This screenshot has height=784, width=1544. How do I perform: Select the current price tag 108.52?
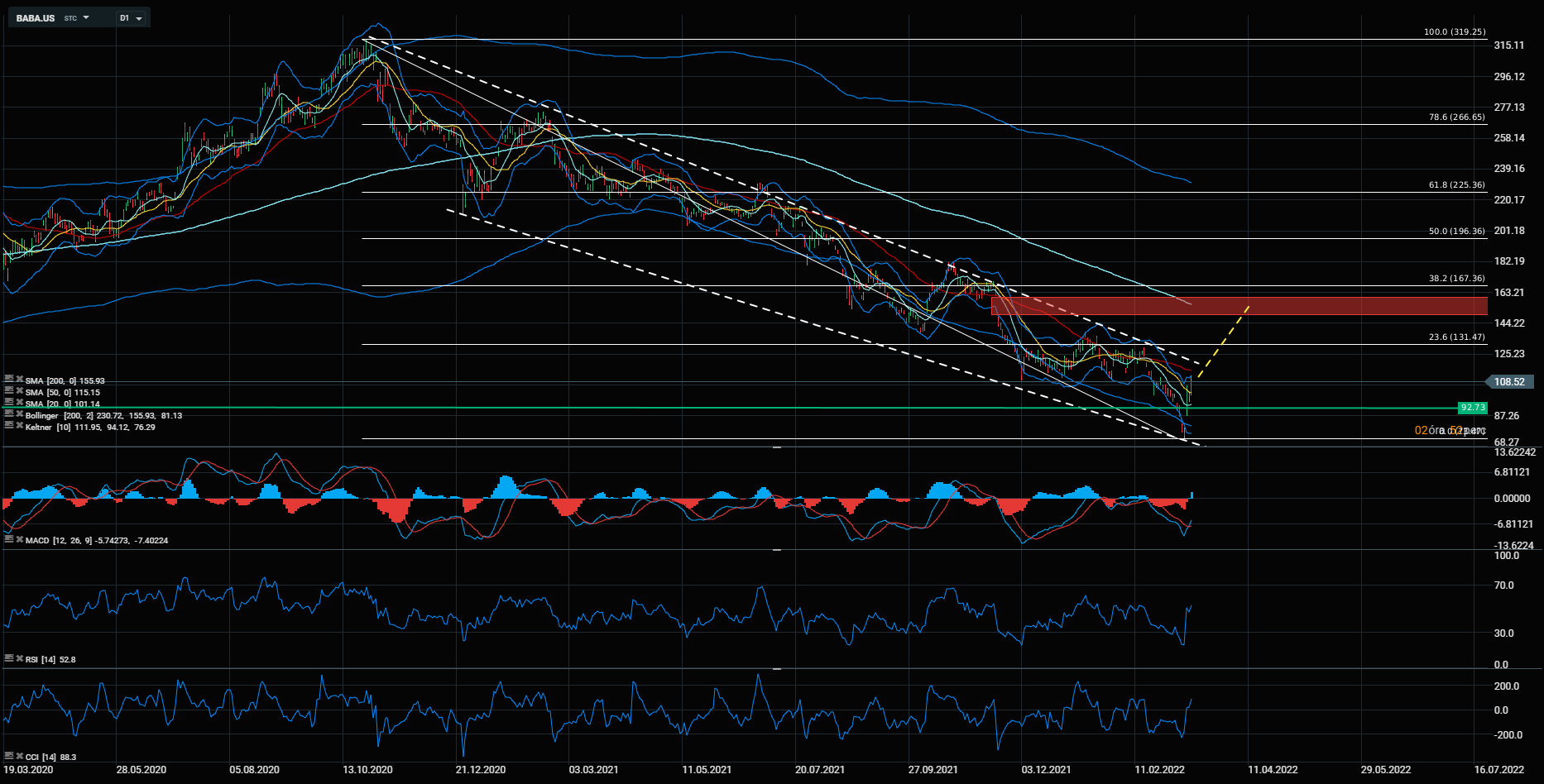tap(1510, 381)
